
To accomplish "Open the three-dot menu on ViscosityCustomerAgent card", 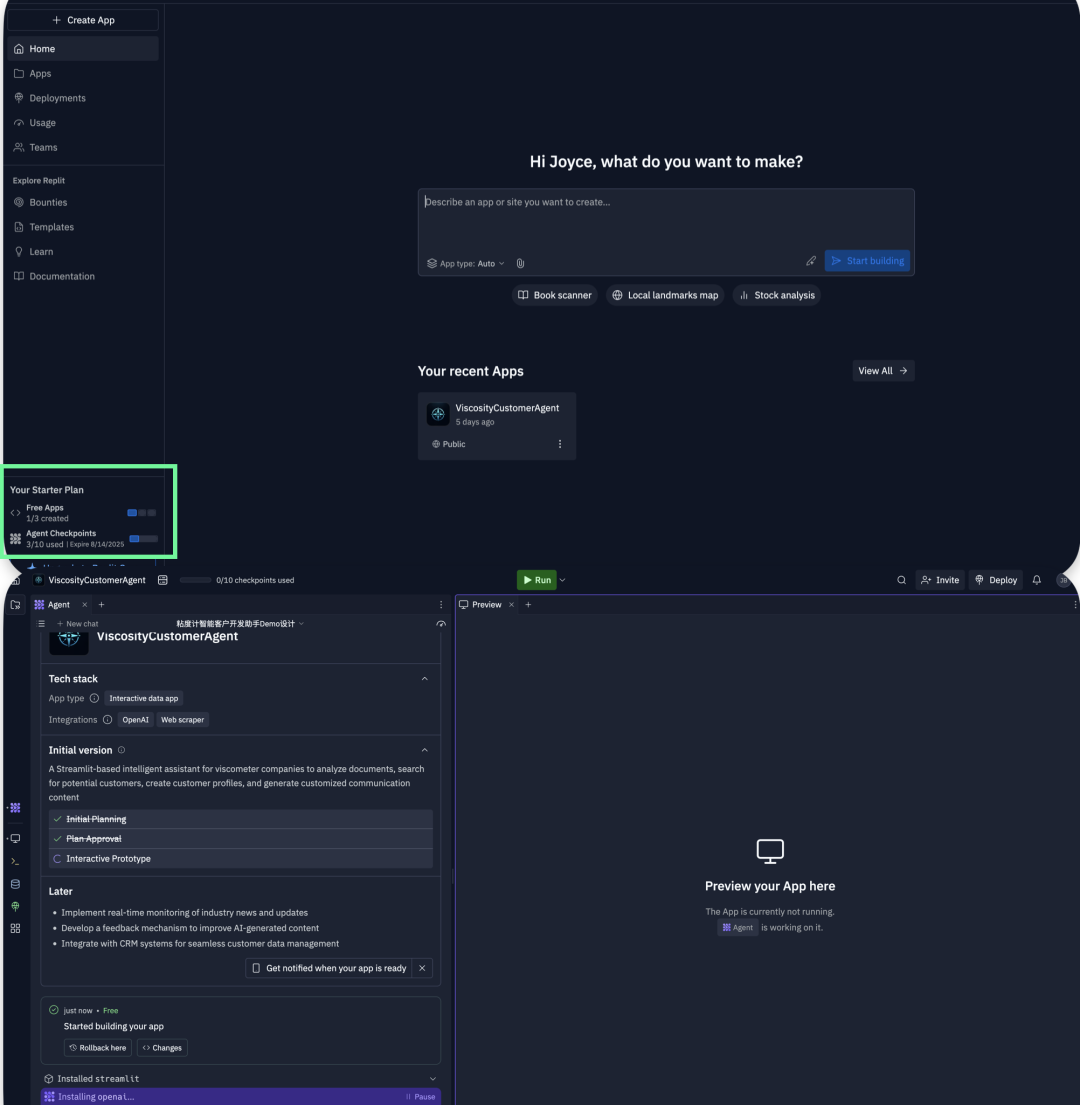I will pyautogui.click(x=560, y=444).
